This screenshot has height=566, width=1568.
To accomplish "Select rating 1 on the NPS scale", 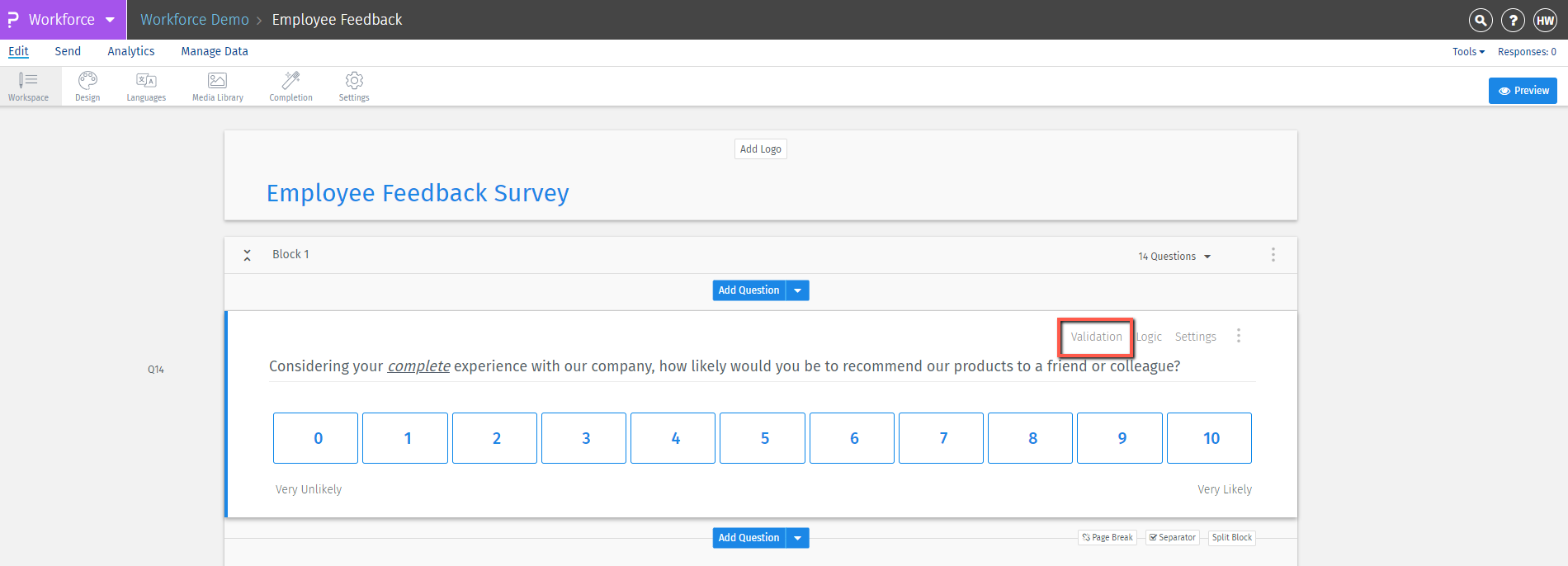I will 405,438.
